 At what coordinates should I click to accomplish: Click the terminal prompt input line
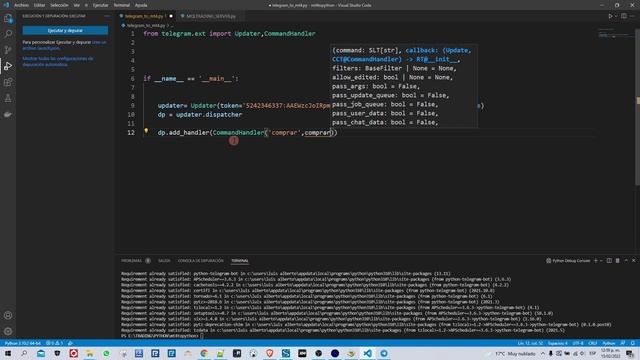click(161, 336)
